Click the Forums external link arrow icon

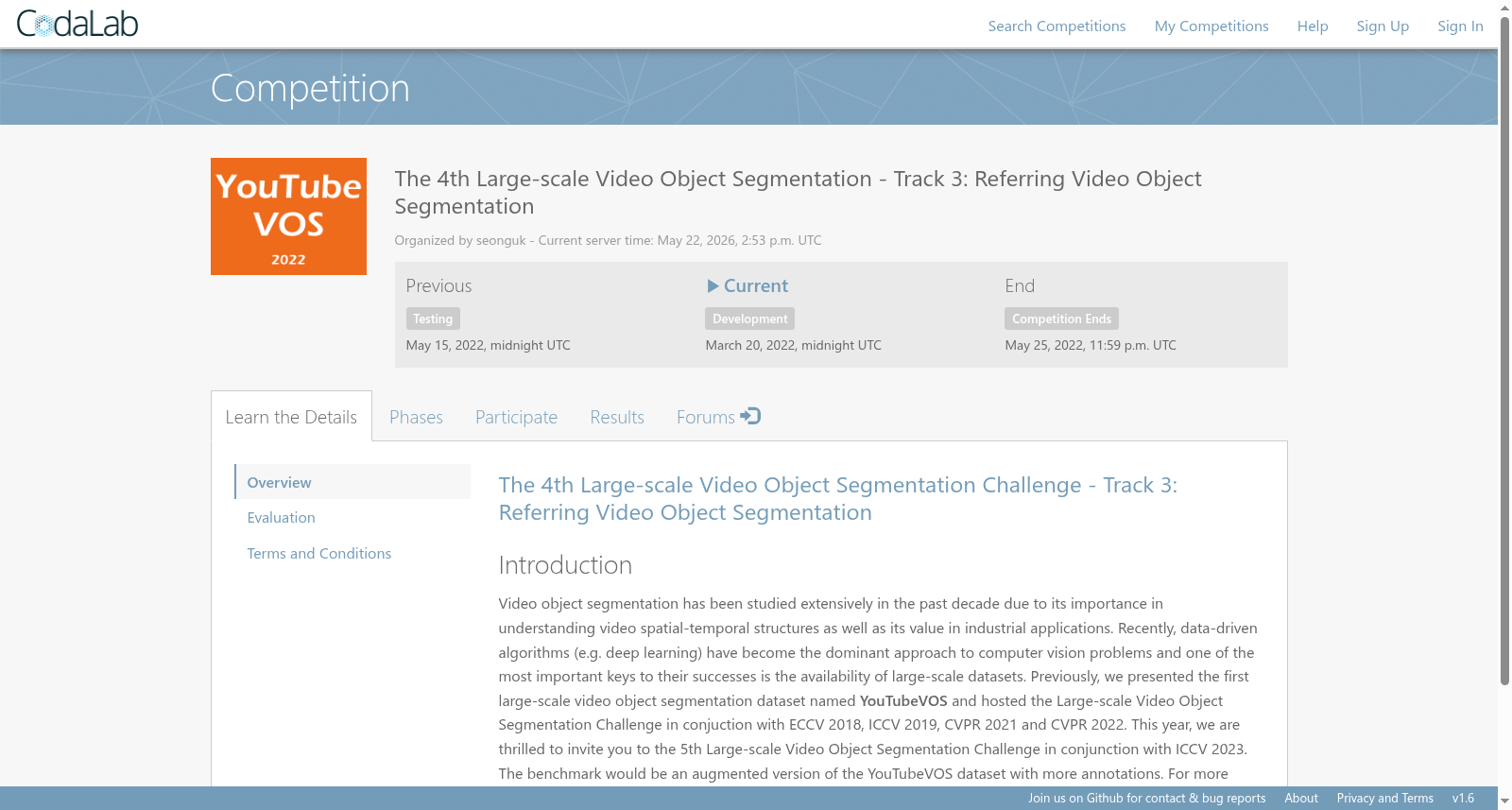click(750, 416)
